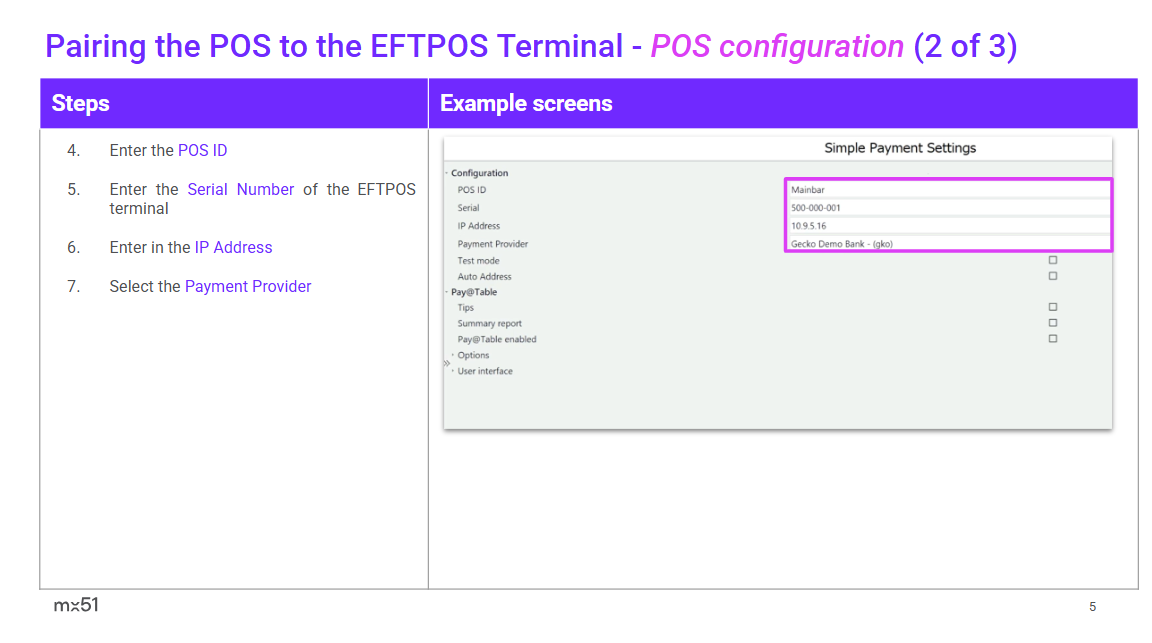Focus the IP Address input field
Image resolution: width=1152 pixels, height=643 pixels.
coord(947,226)
